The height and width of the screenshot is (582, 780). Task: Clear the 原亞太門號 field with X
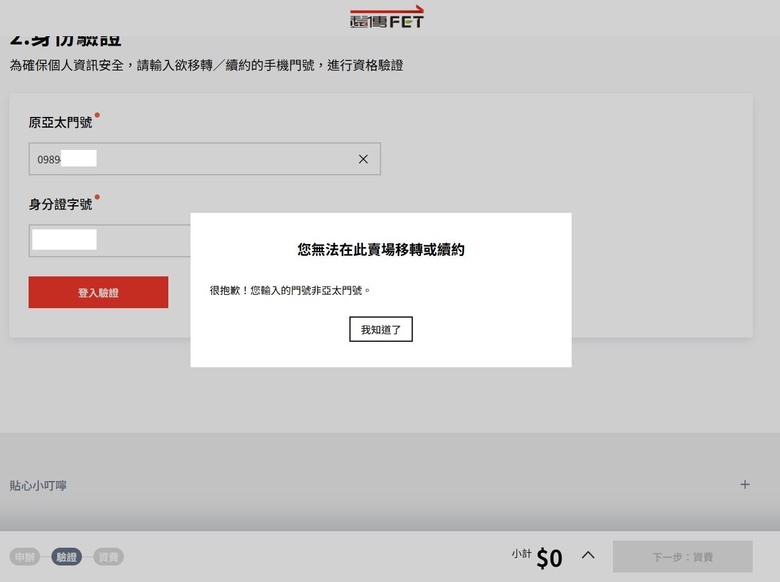pos(363,159)
